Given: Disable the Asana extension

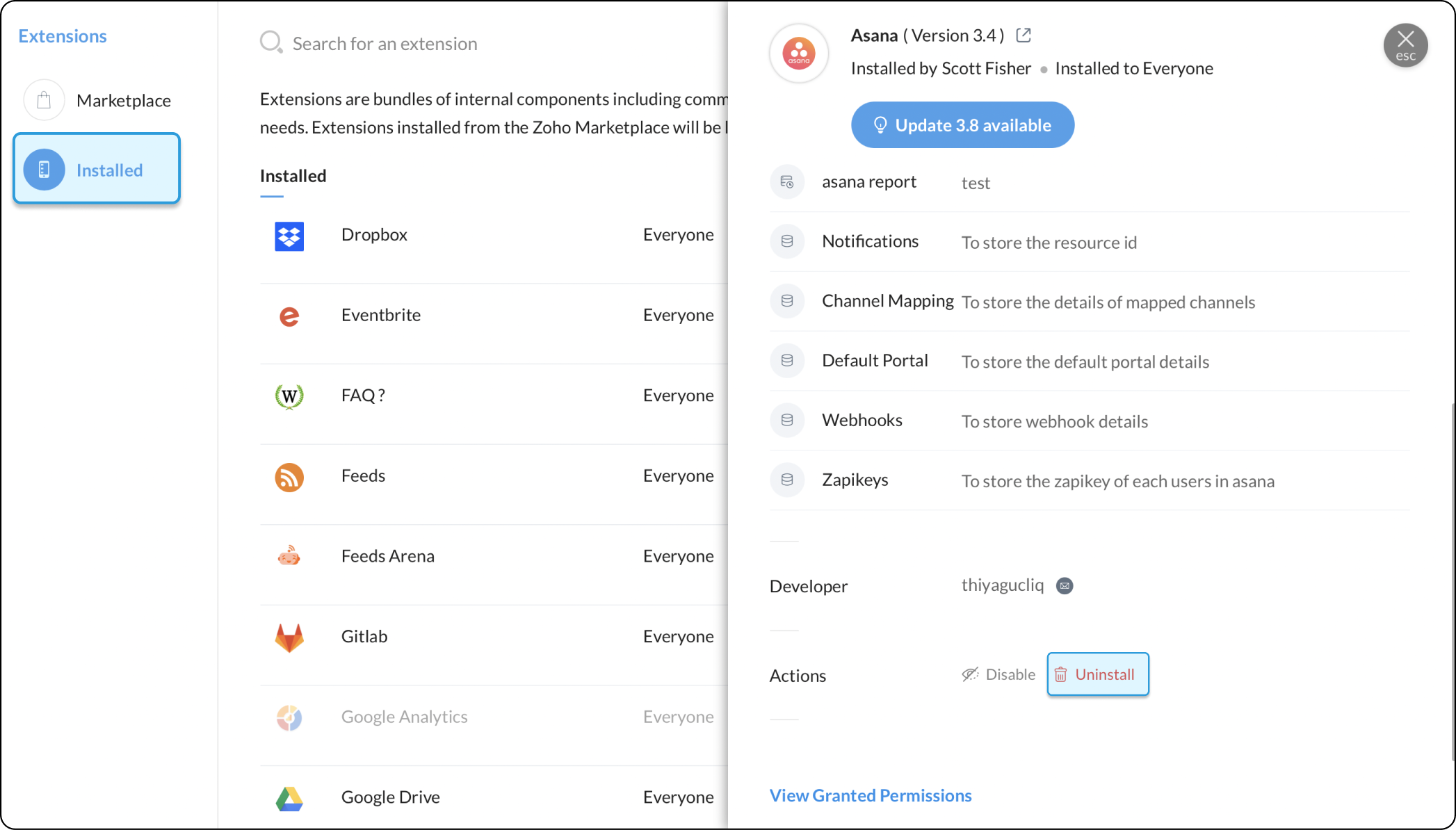Looking at the screenshot, I should click(x=998, y=674).
